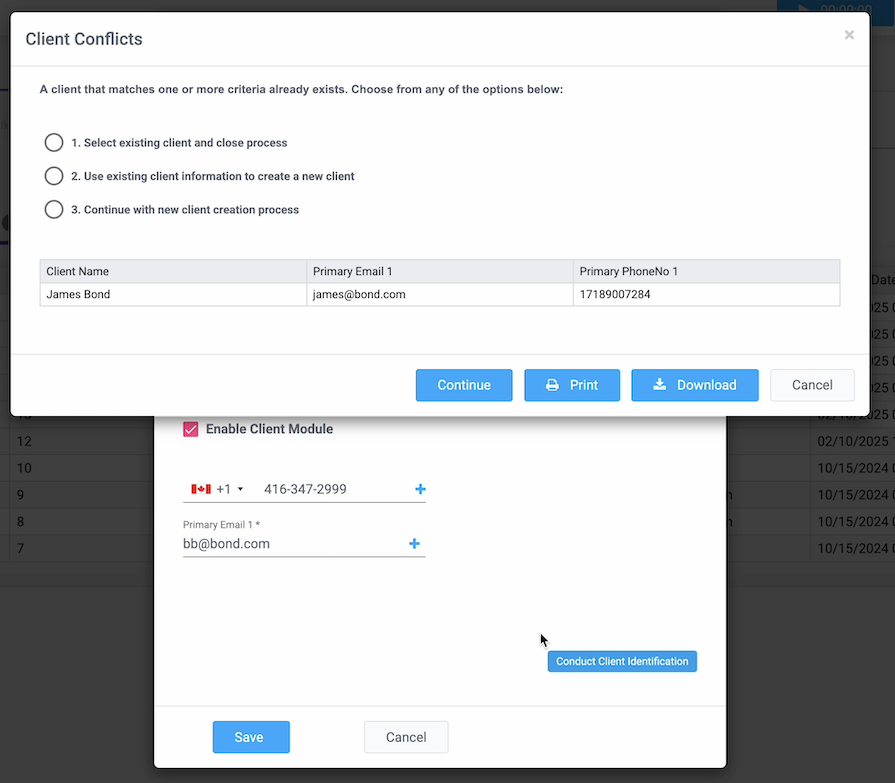
Task: Click Conduct Client Identification button
Action: [x=622, y=661]
